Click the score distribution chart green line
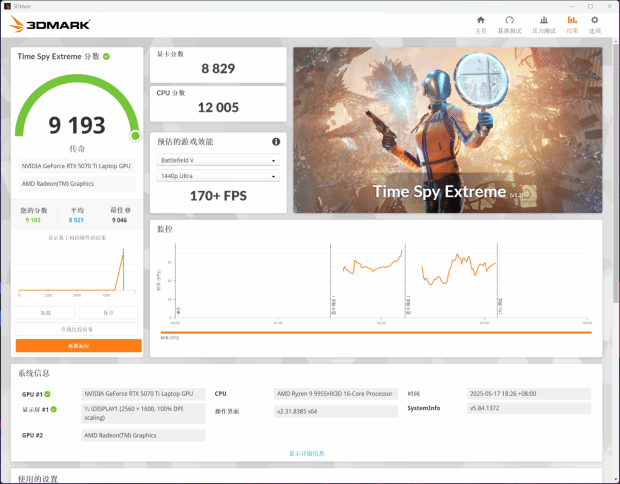The width and height of the screenshot is (620, 484). click(123, 269)
